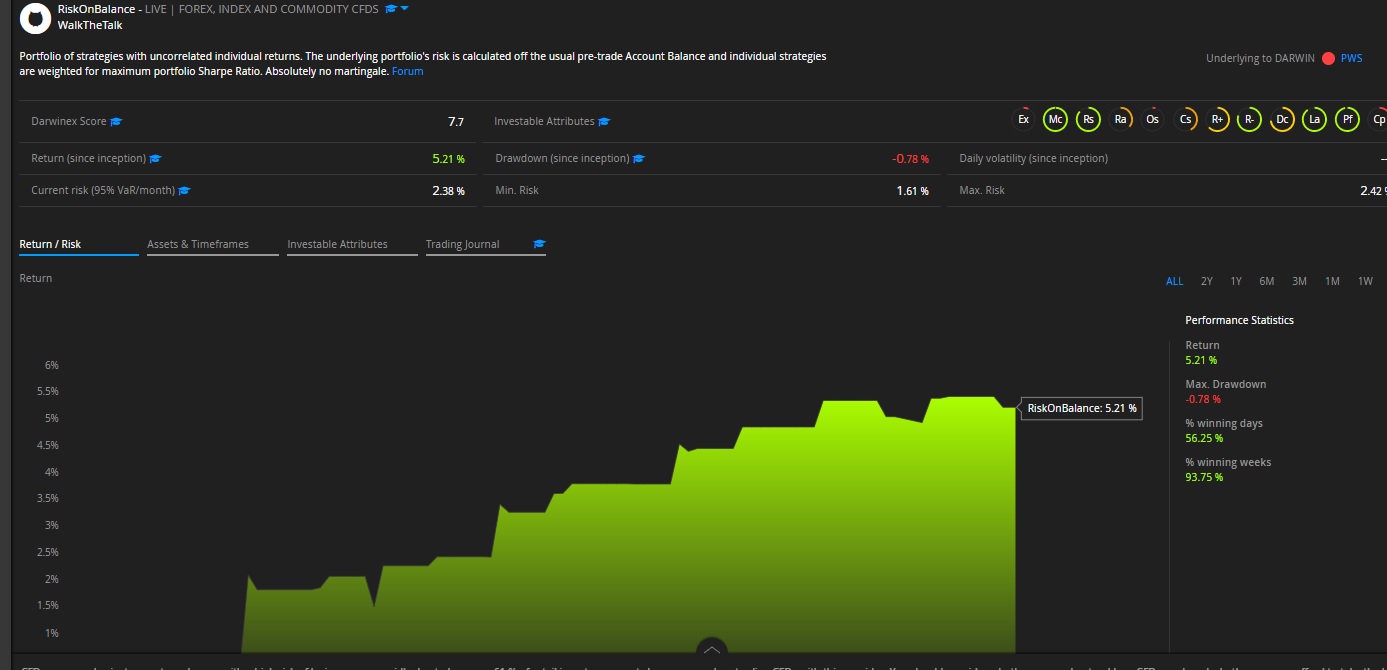Click the red dot beside PWS
The height and width of the screenshot is (670, 1387).
coord(1328,58)
